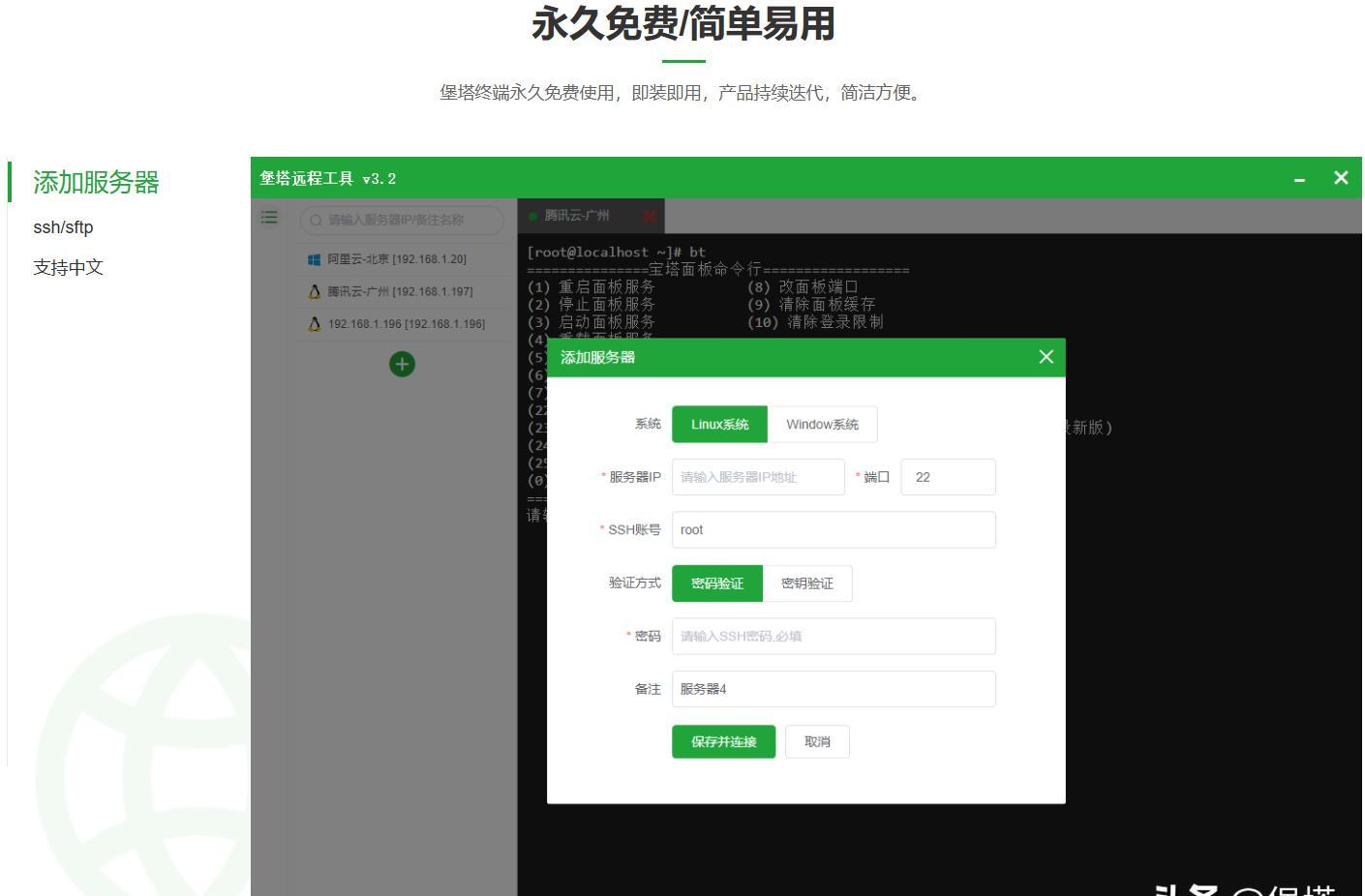Select the 192.168.1.196 server entry

point(402,324)
